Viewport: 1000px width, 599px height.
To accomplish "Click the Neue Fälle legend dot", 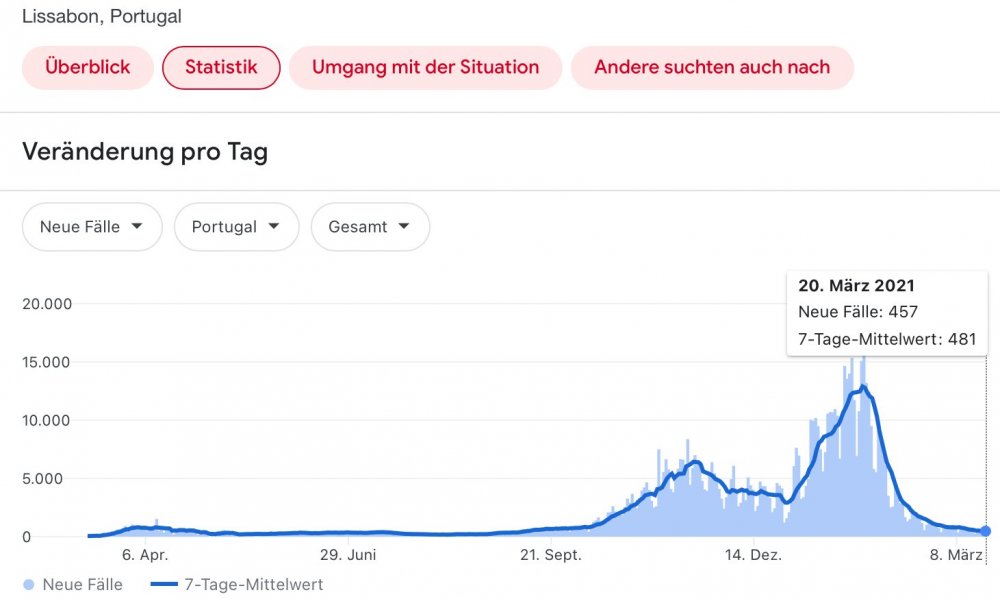I will click(29, 584).
